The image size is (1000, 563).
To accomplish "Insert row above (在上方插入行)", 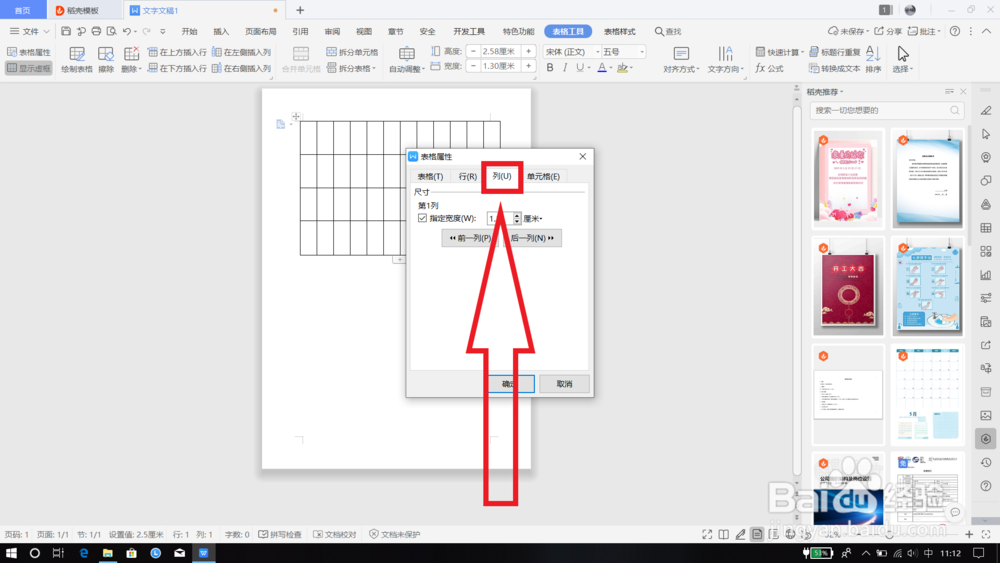I will [x=177, y=52].
